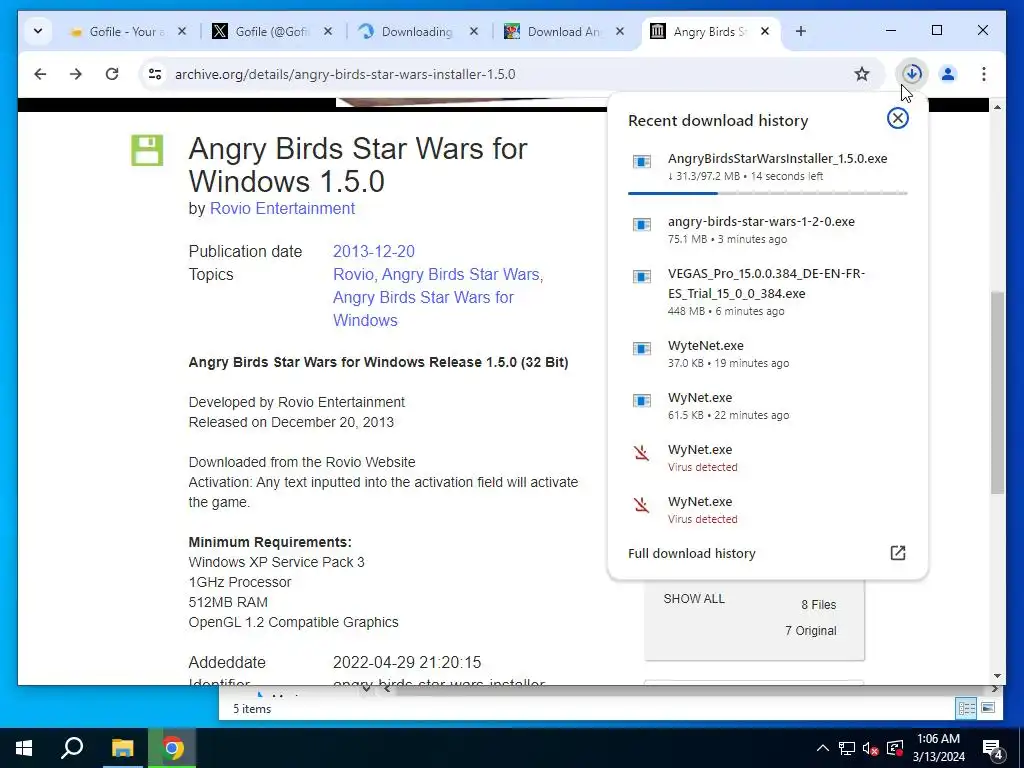Open File Explorer from the taskbar

(x=122, y=748)
